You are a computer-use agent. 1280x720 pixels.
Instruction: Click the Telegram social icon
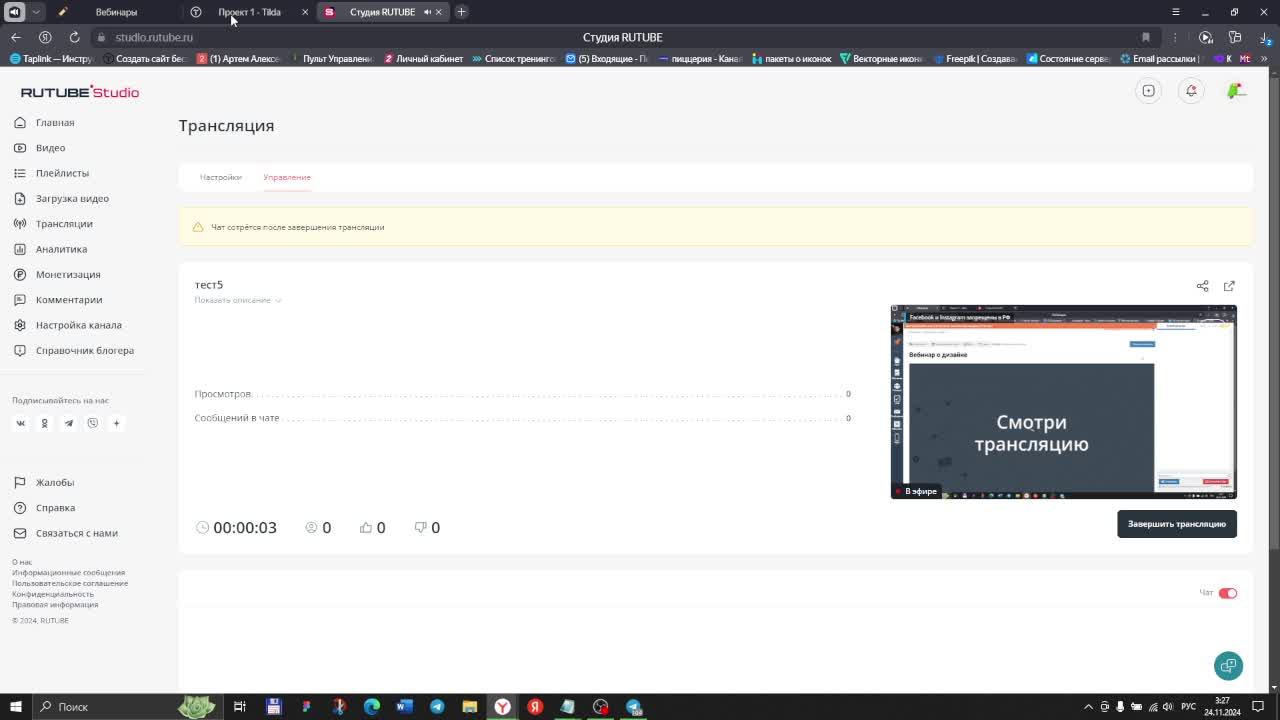(68, 423)
